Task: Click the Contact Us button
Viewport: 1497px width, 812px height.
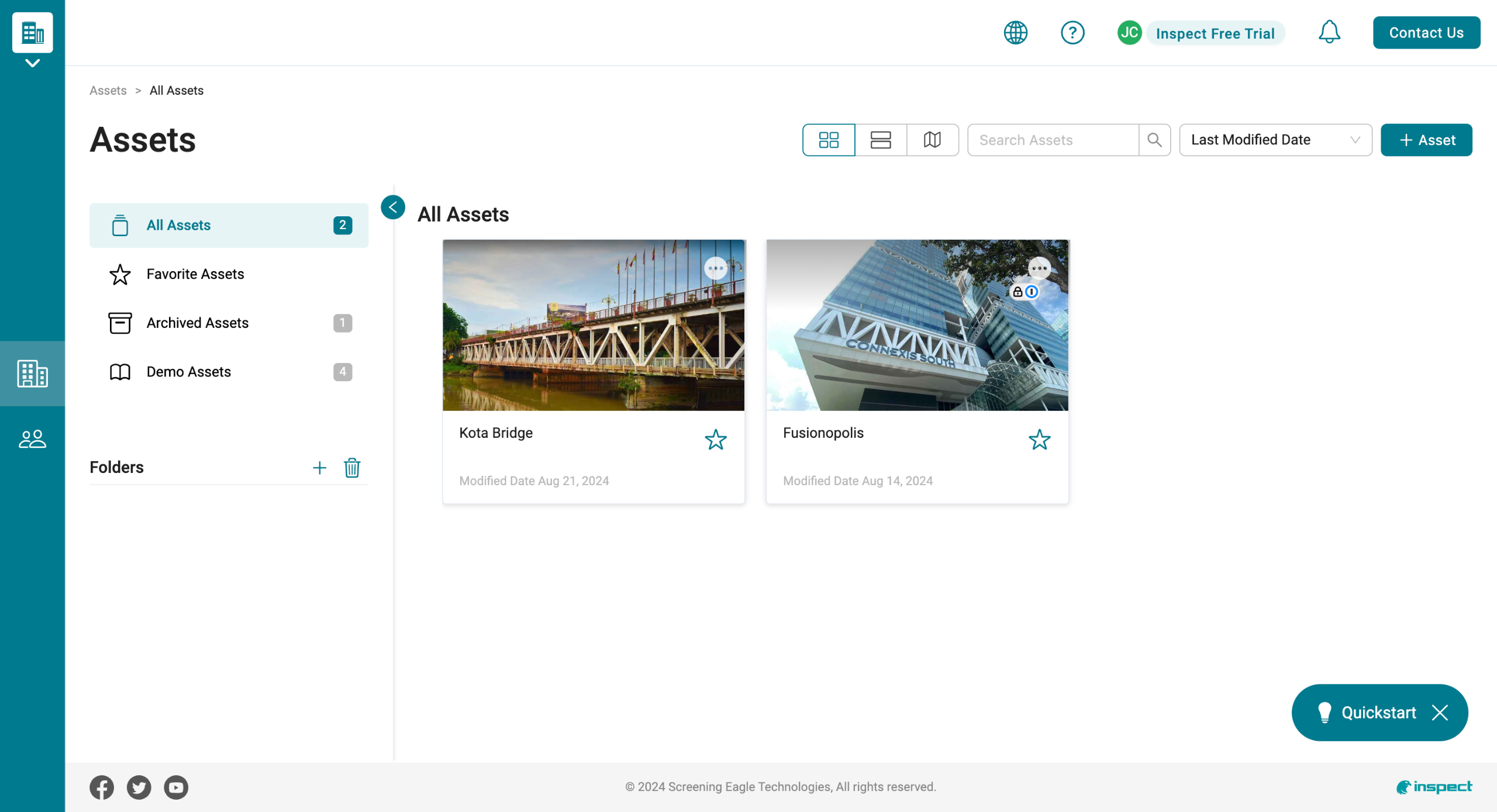Action: (1426, 33)
